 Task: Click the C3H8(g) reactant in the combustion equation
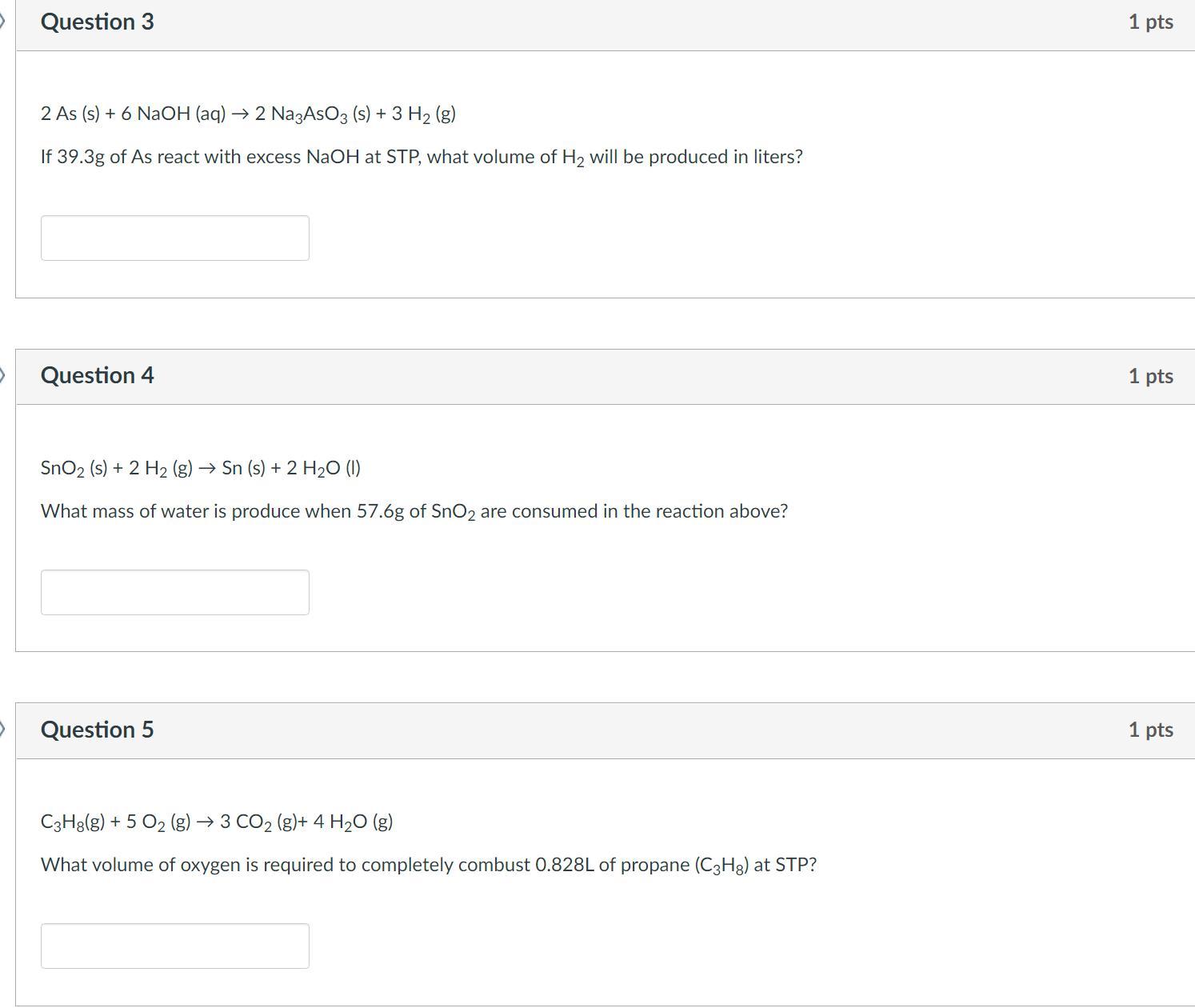click(73, 822)
